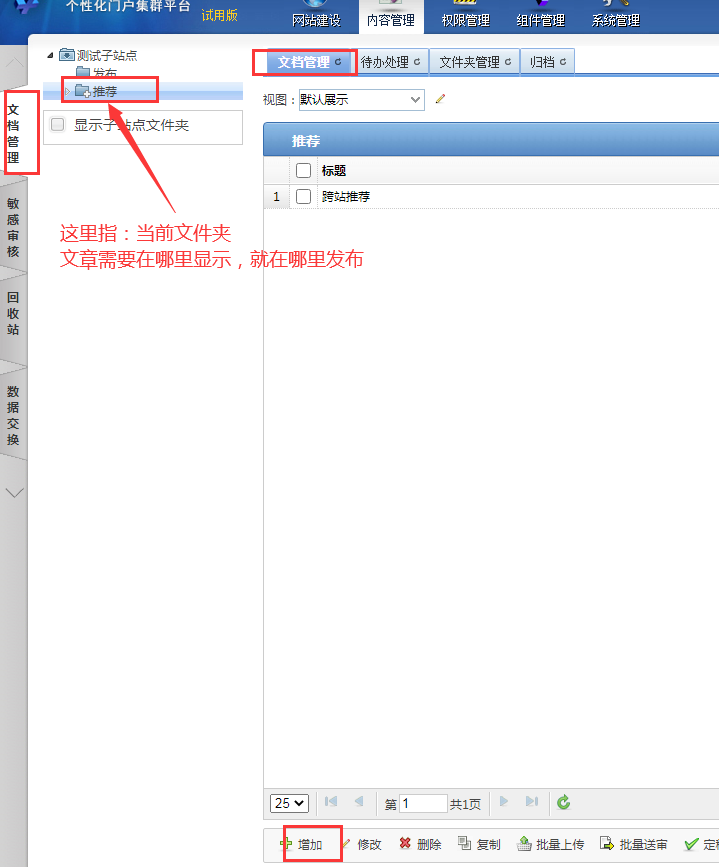Image resolution: width=719 pixels, height=867 pixels.
Task: Click the batch submit for review (批量送审) button
Action: point(633,844)
